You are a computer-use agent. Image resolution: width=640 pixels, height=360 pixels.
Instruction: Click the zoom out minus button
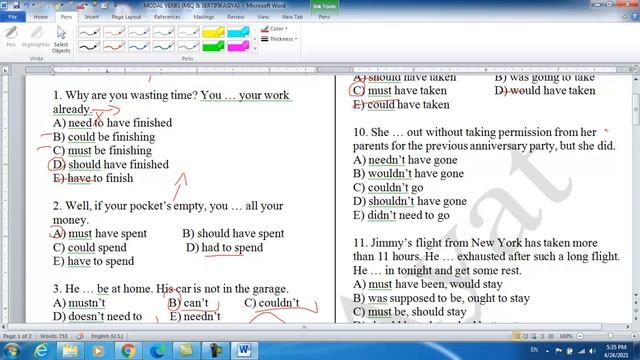coord(580,336)
